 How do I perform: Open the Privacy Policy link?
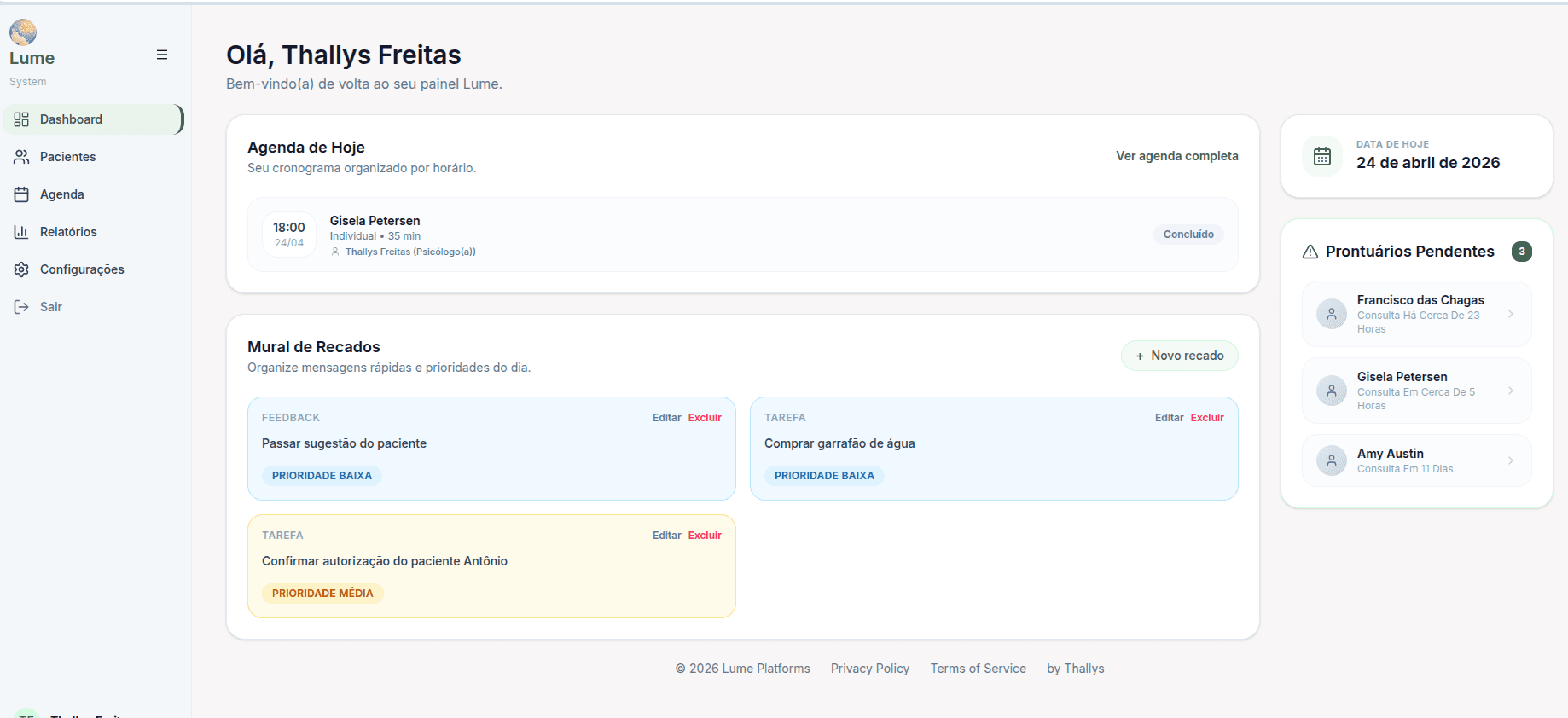tap(870, 669)
